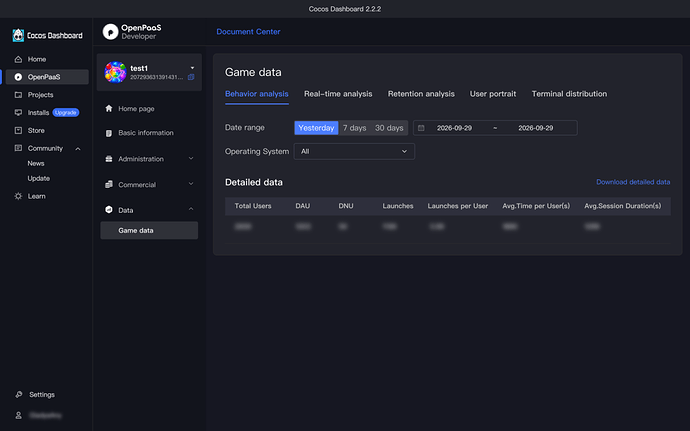The height and width of the screenshot is (431, 690).
Task: Click Download detailed data link
Action: (633, 182)
